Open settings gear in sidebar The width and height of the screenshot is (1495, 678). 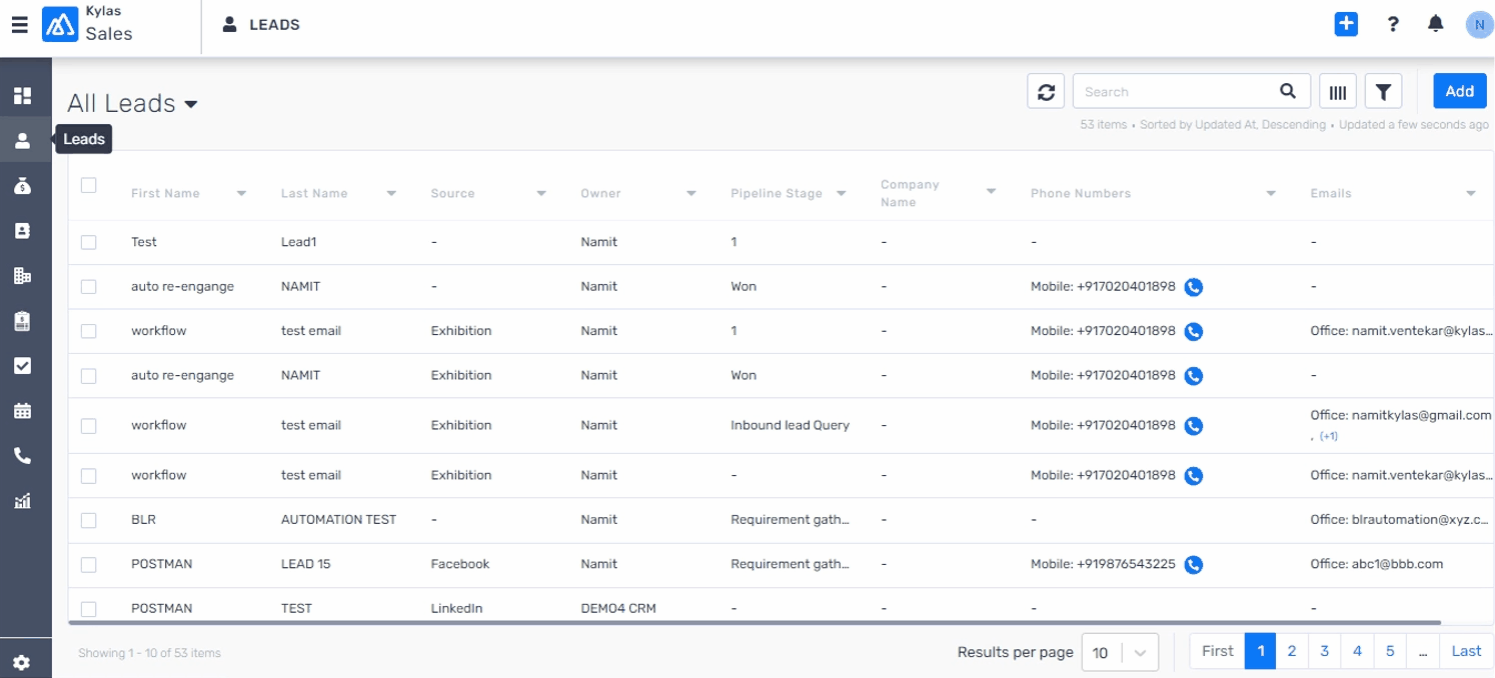click(x=22, y=663)
